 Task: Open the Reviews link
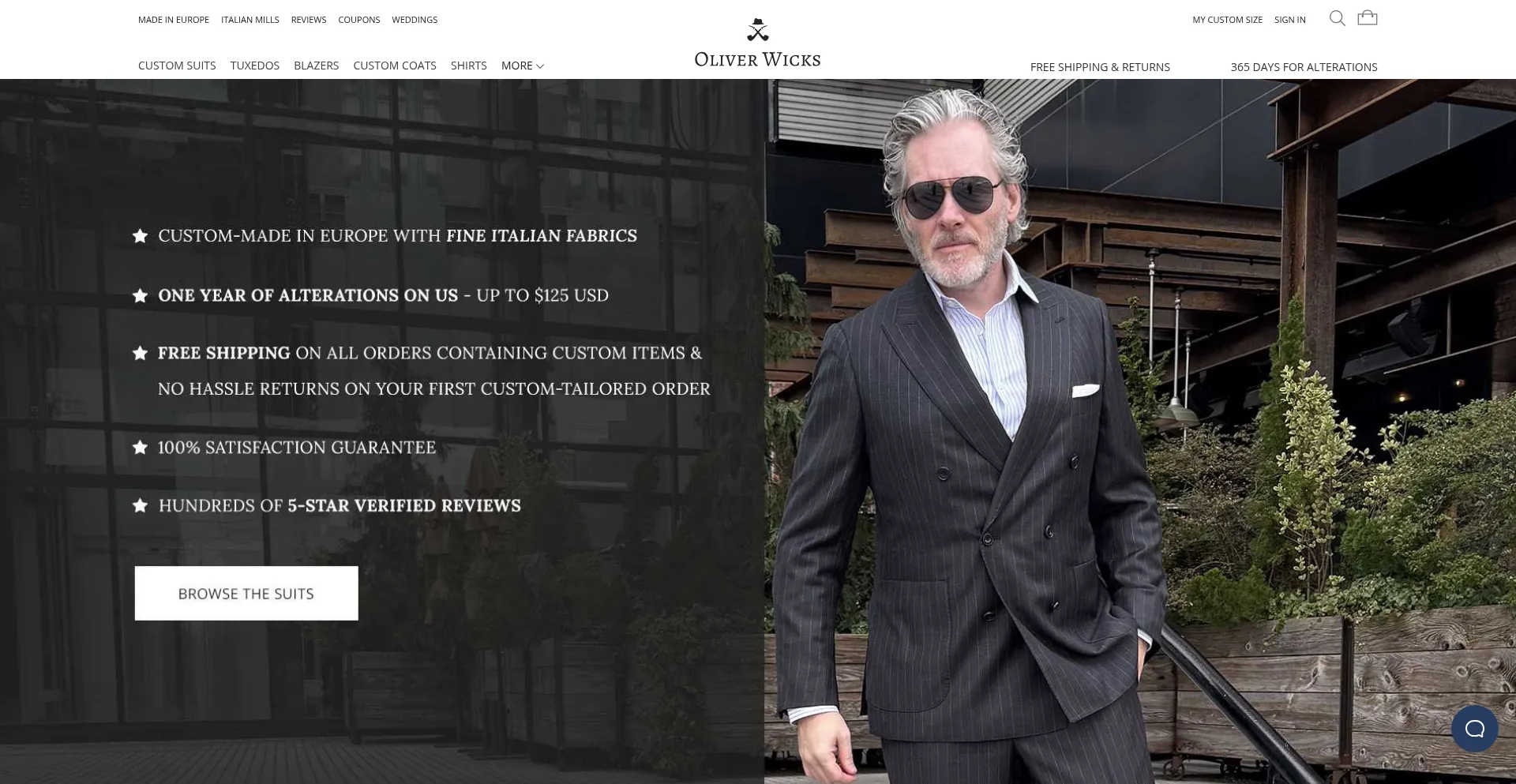click(309, 20)
